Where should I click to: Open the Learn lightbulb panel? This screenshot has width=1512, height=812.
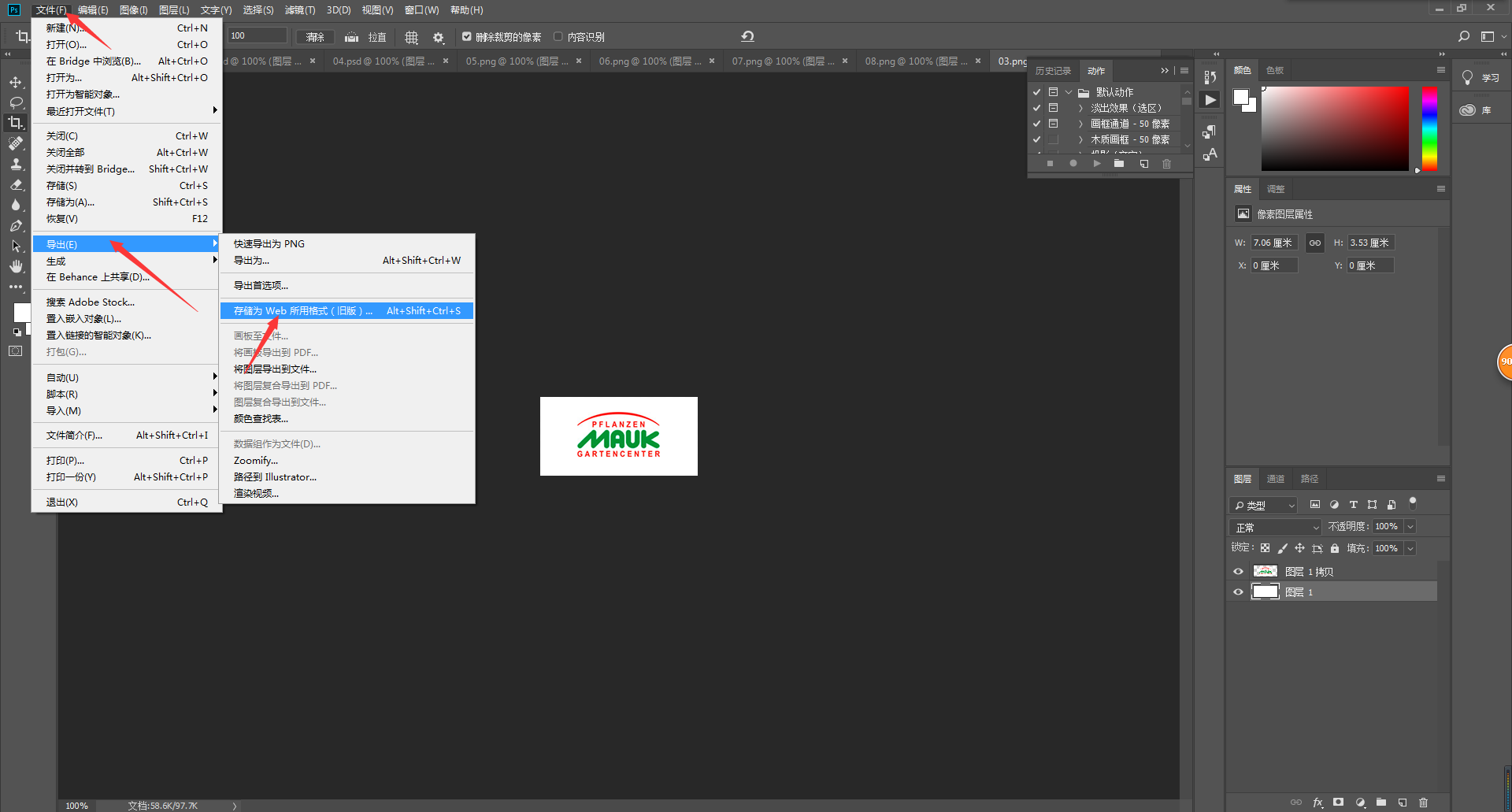pyautogui.click(x=1468, y=77)
